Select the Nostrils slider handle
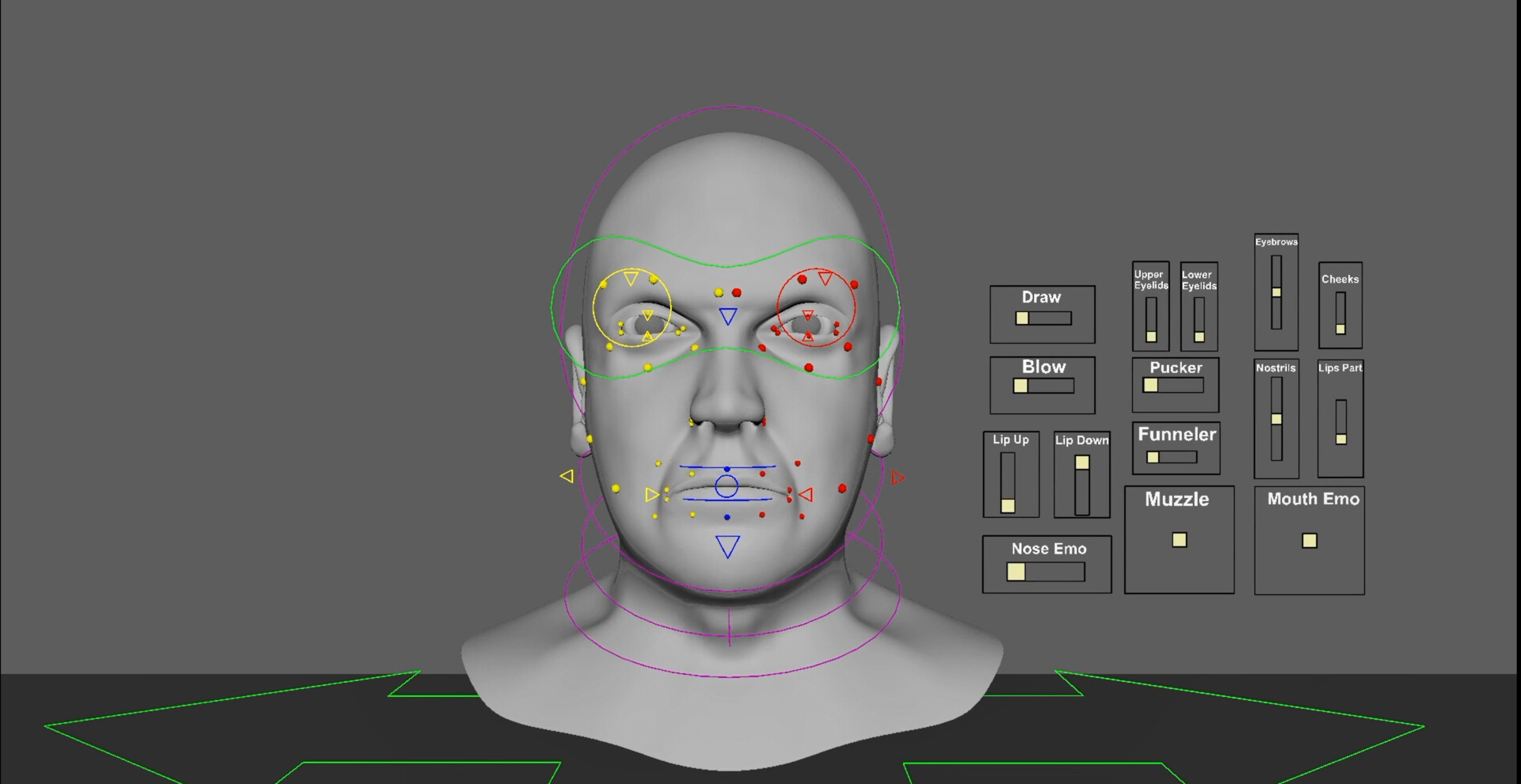Screen dimensions: 1521x784 [x=1277, y=417]
